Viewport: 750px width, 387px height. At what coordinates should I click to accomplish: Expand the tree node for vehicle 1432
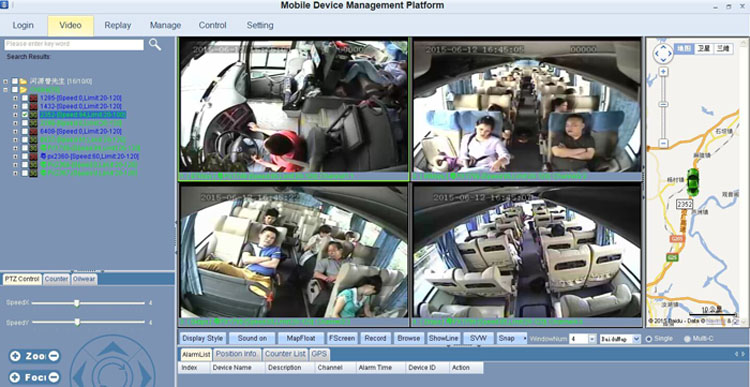coord(16,106)
